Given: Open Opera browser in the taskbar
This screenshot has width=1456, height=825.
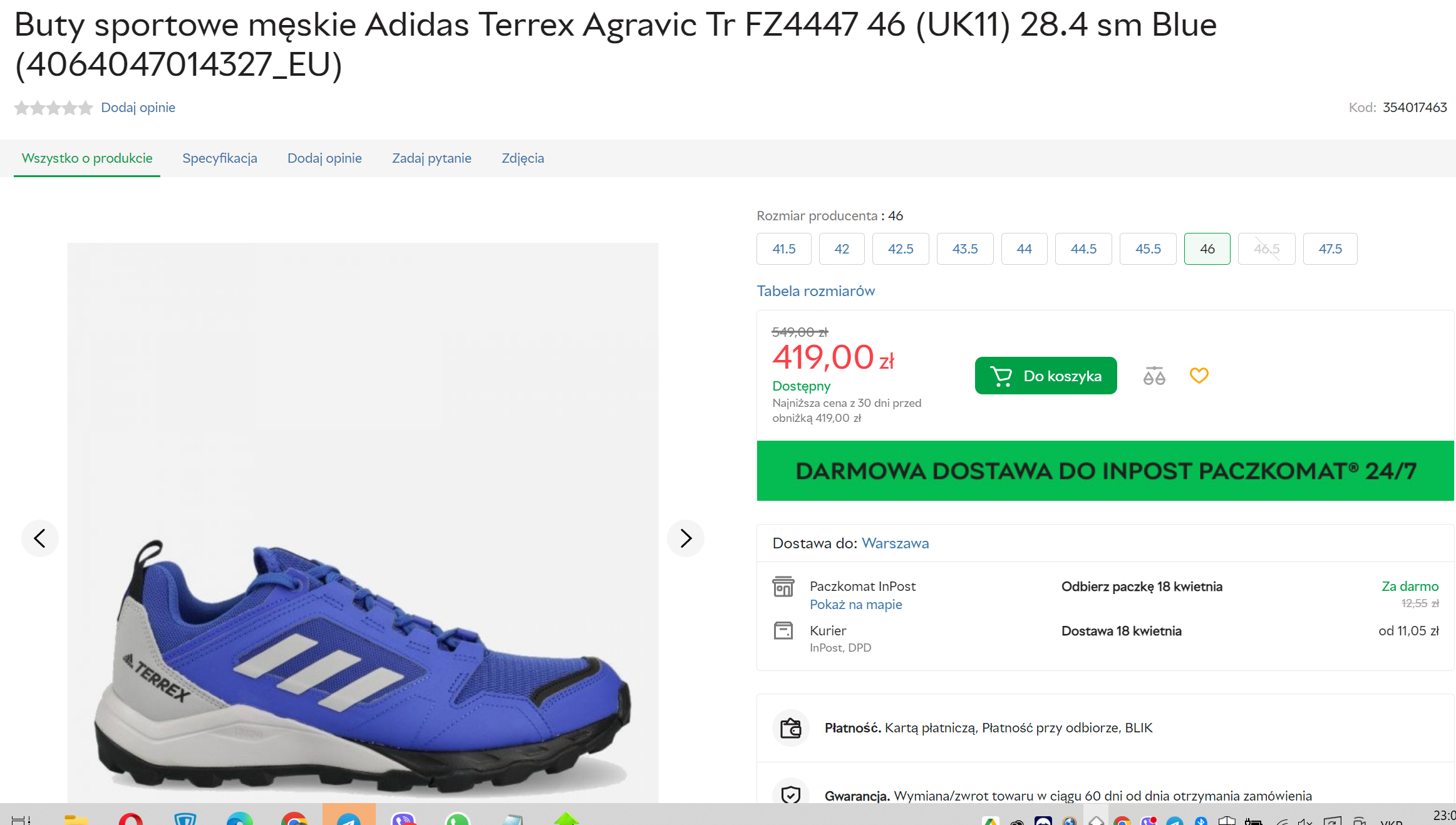Looking at the screenshot, I should [130, 818].
